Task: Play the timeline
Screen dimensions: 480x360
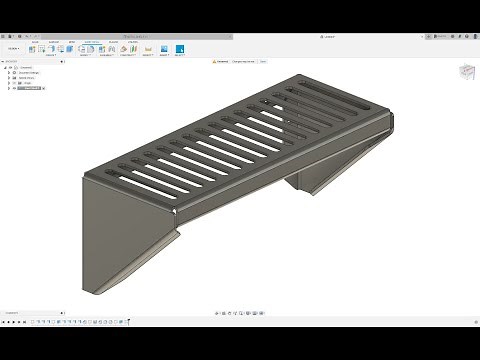Action: 13,322
